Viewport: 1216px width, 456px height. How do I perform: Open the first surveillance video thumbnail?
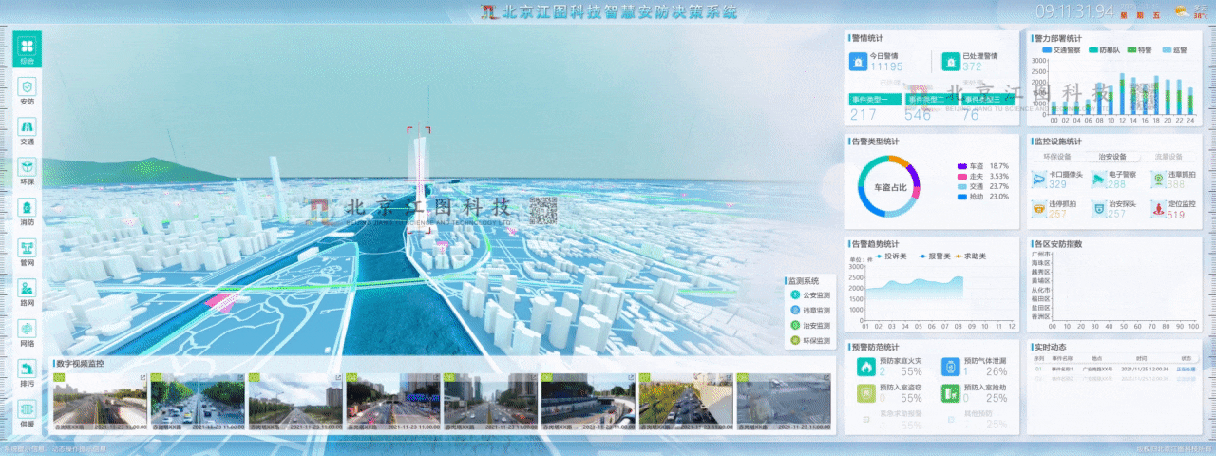(x=100, y=401)
